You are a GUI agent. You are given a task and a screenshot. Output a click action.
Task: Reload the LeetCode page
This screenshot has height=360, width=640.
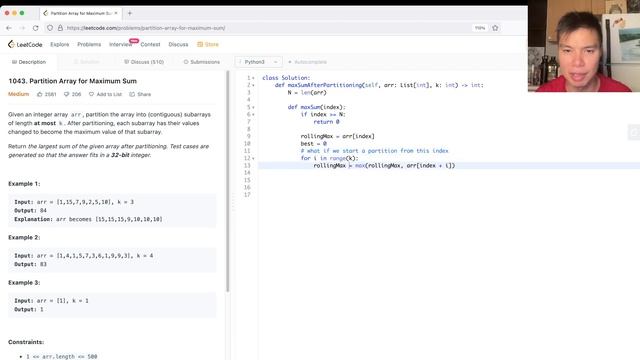pyautogui.click(x=36, y=28)
